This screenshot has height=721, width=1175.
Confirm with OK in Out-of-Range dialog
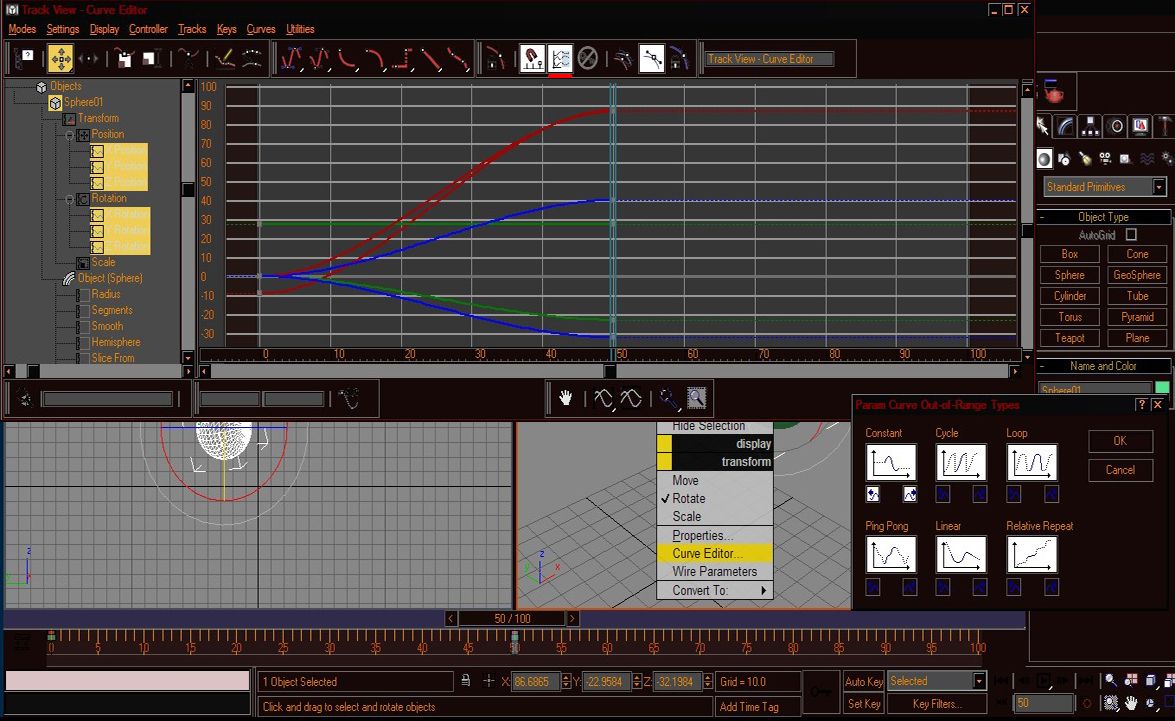click(1120, 441)
